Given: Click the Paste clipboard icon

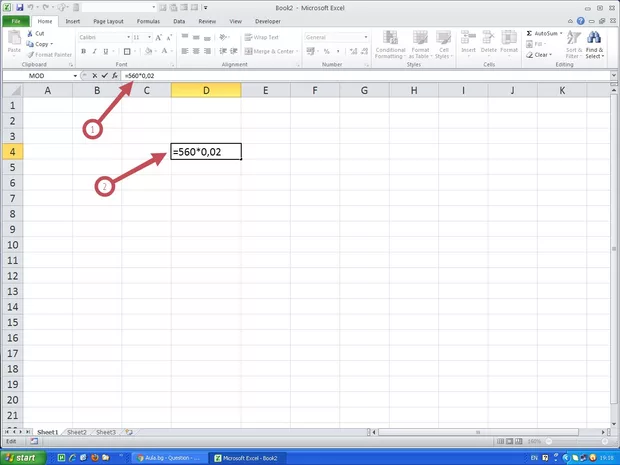Looking at the screenshot, I should [x=14, y=38].
